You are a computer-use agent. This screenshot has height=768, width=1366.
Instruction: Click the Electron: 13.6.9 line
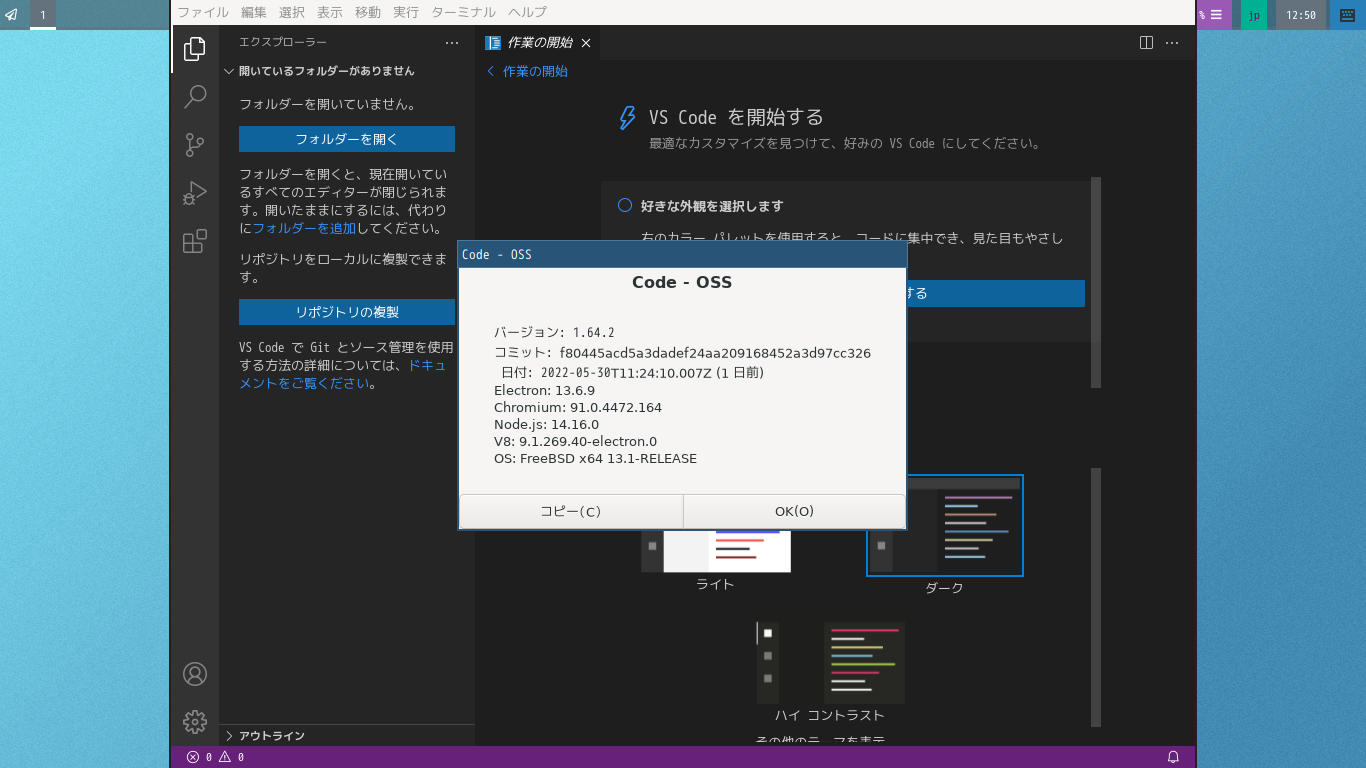tap(544, 390)
